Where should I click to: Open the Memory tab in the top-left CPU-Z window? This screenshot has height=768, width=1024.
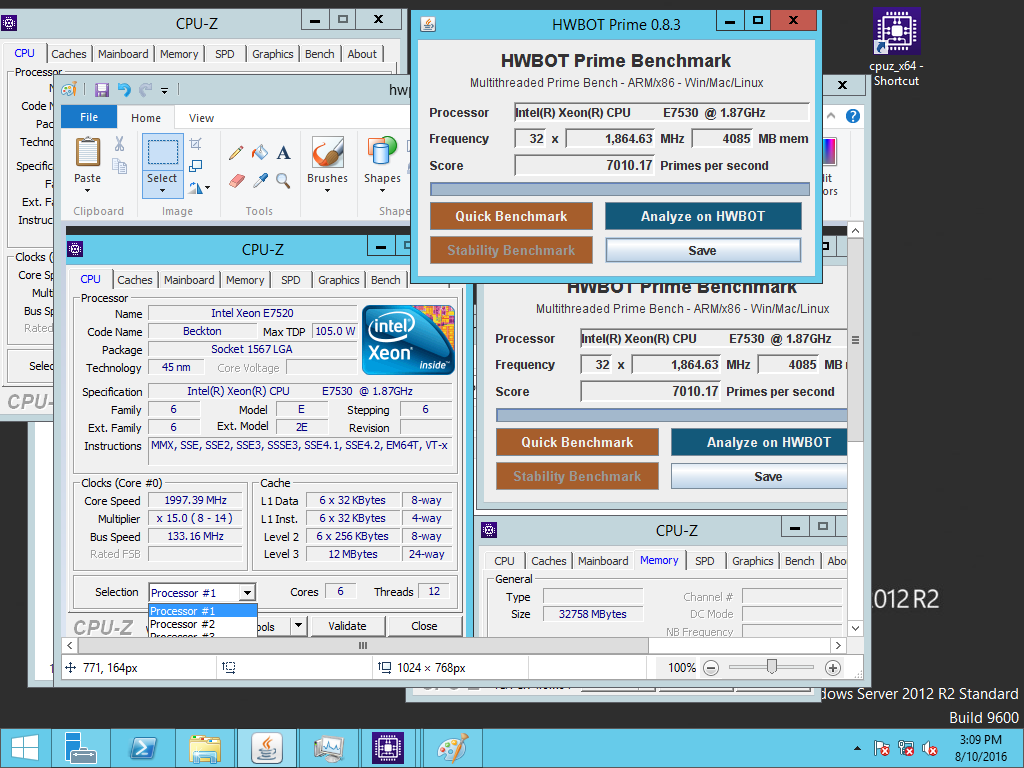pyautogui.click(x=179, y=54)
